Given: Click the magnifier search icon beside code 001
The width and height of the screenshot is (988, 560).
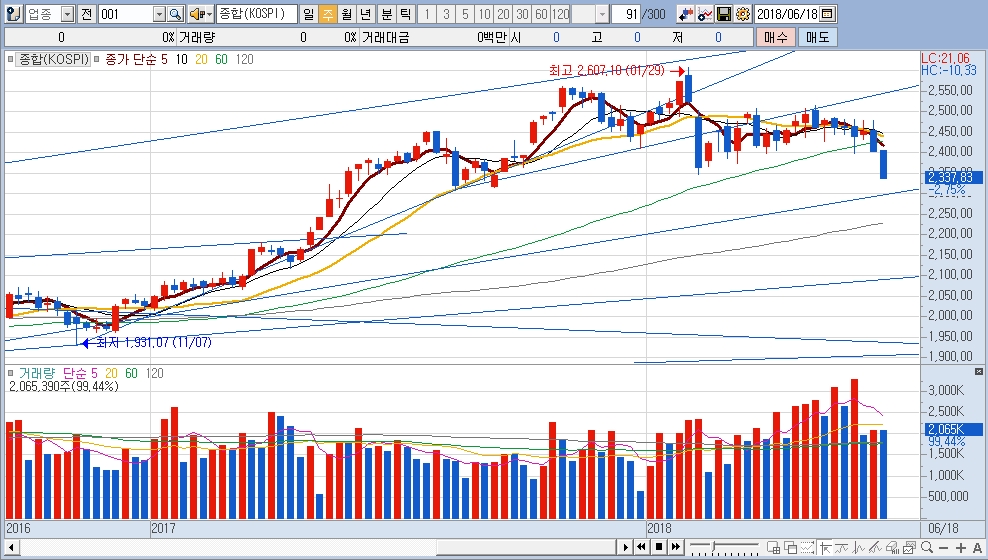Looking at the screenshot, I should pyautogui.click(x=176, y=14).
